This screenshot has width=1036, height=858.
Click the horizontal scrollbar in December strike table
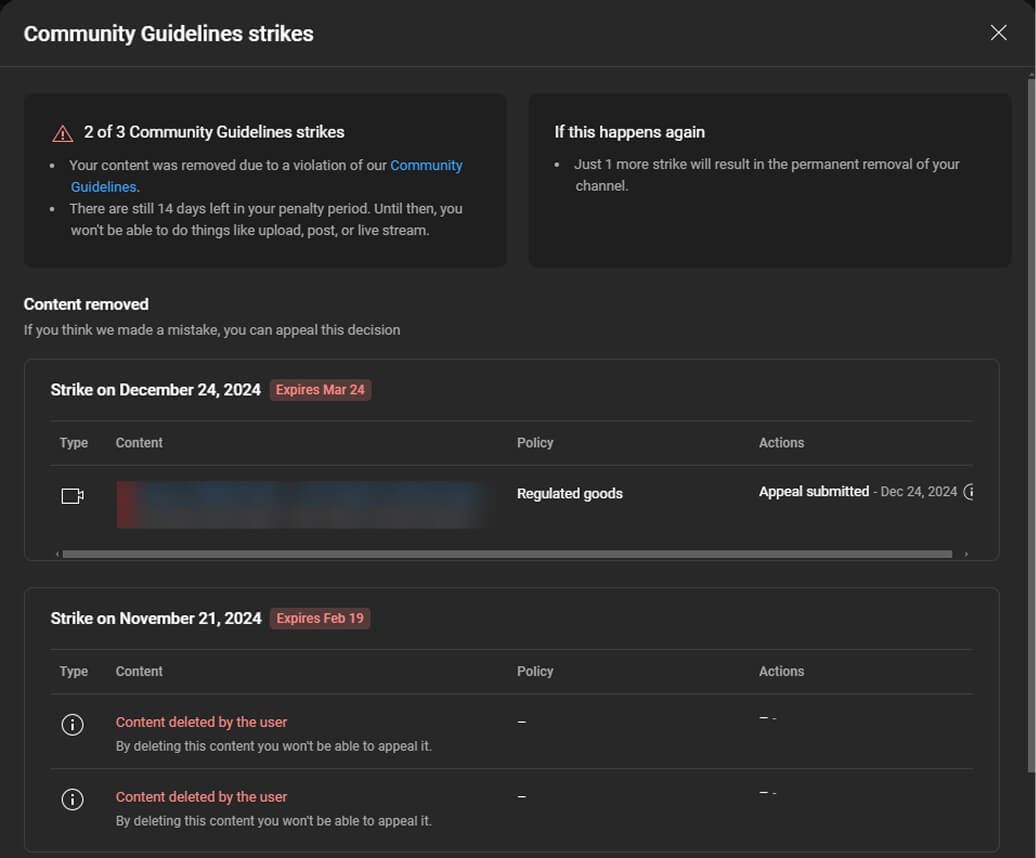[507, 554]
